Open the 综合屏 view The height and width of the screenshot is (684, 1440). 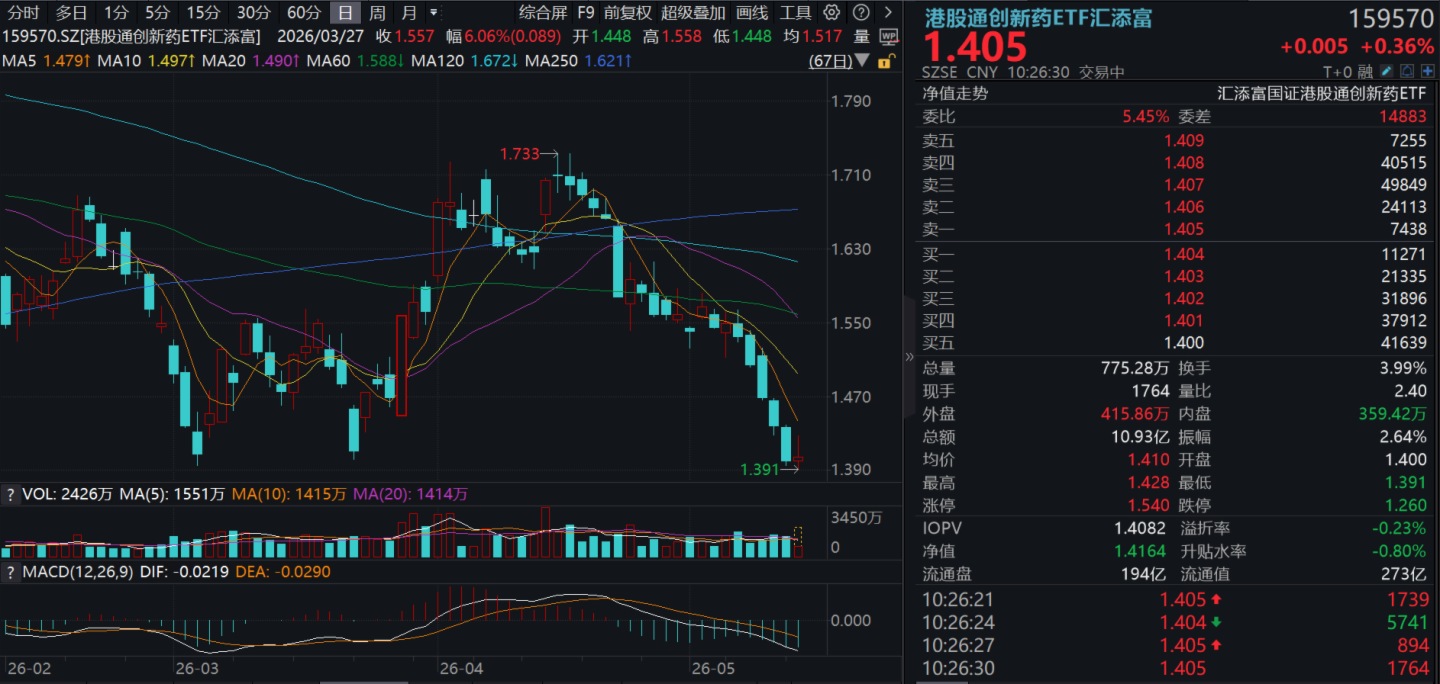point(543,13)
